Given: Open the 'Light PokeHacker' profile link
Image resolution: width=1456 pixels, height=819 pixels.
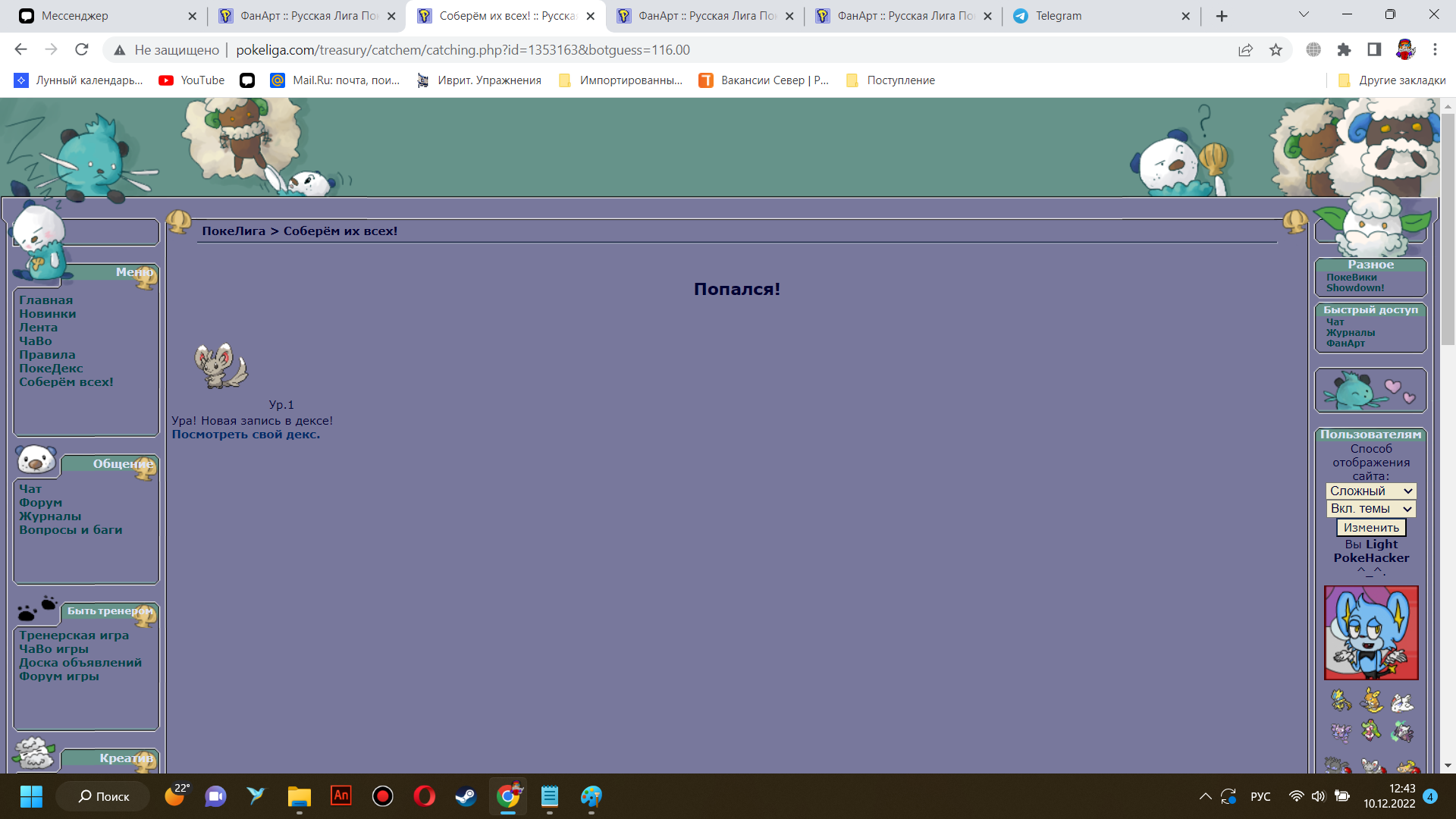Looking at the screenshot, I should 1372,551.
